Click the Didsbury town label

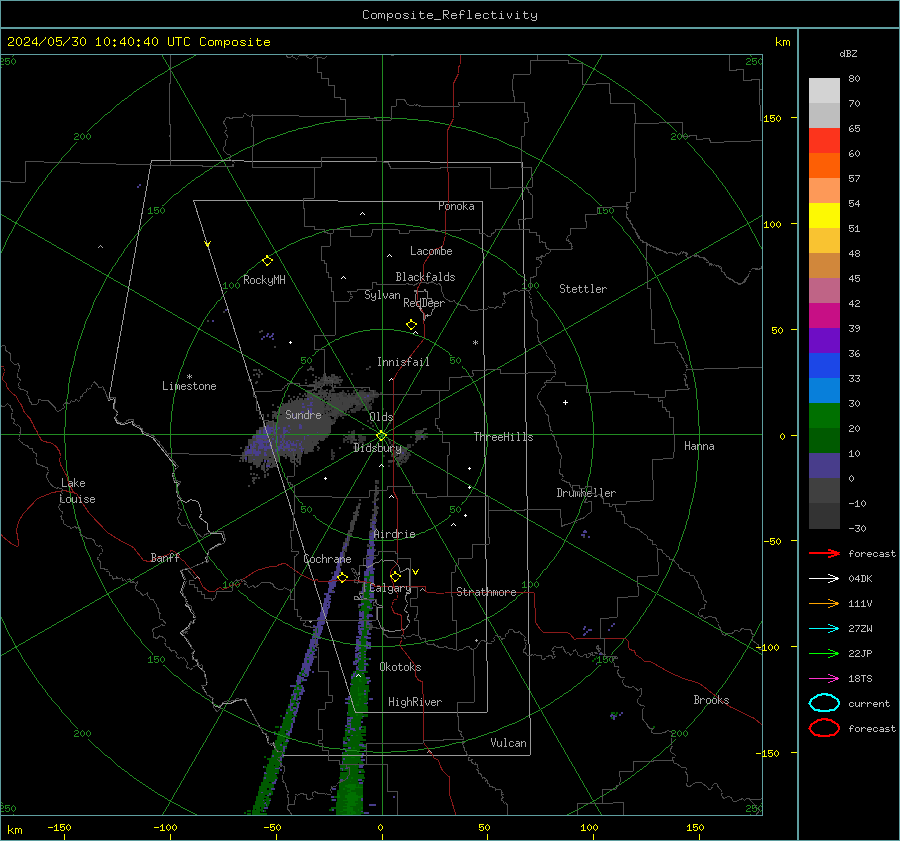(377, 448)
